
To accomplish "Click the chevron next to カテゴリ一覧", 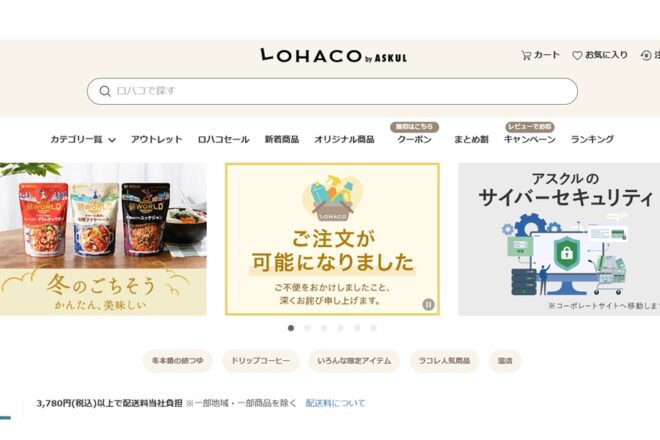I will pyautogui.click(x=112, y=140).
